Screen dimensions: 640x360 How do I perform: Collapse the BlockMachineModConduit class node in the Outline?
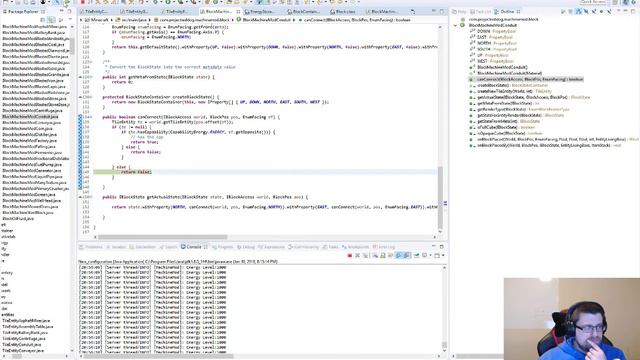pos(456,25)
